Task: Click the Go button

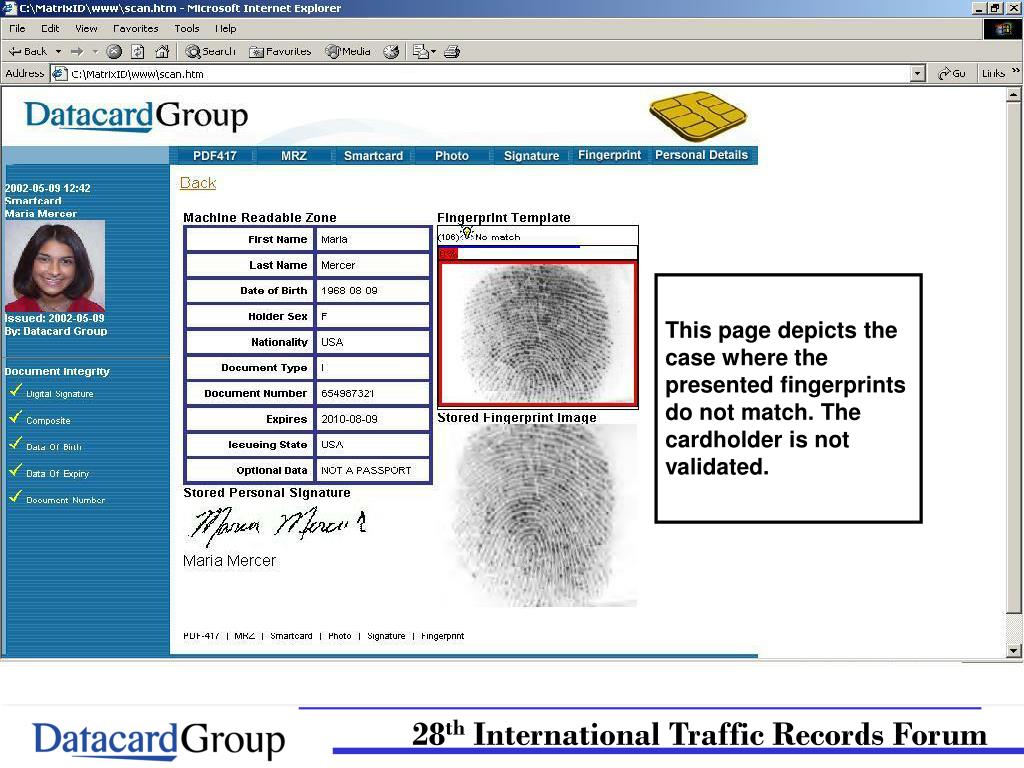Action: click(x=952, y=74)
